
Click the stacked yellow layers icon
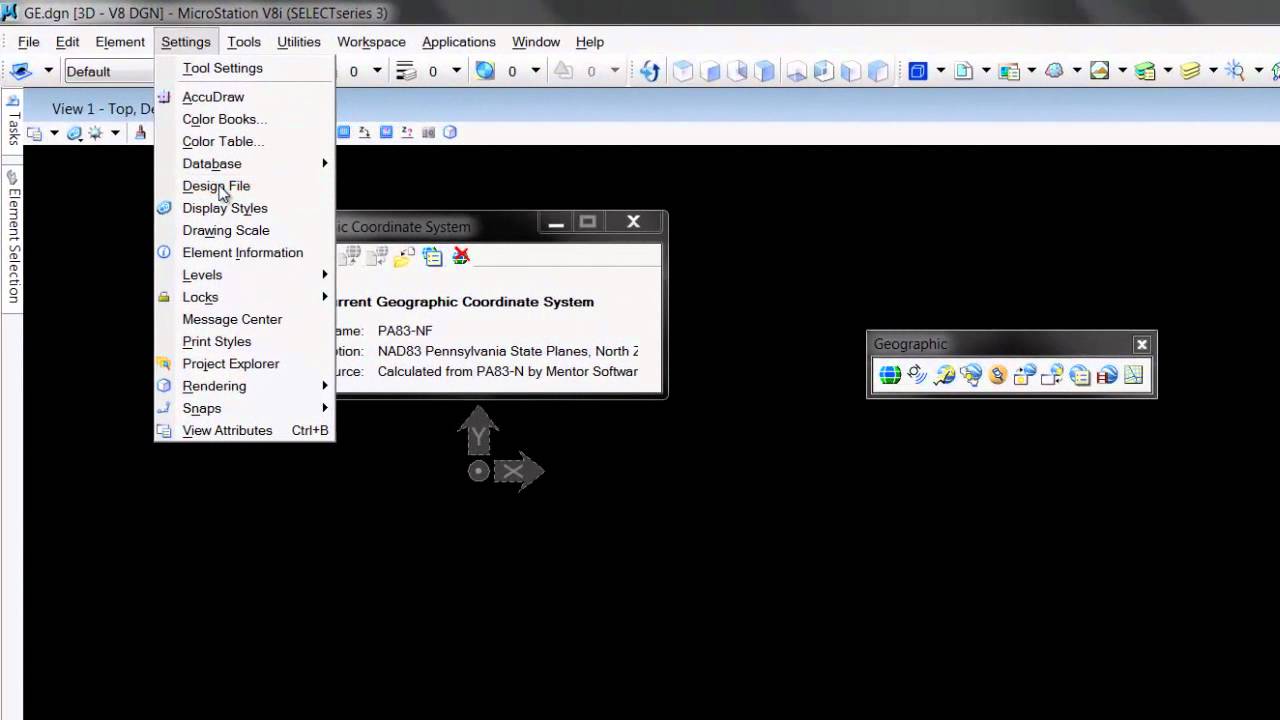point(1190,71)
